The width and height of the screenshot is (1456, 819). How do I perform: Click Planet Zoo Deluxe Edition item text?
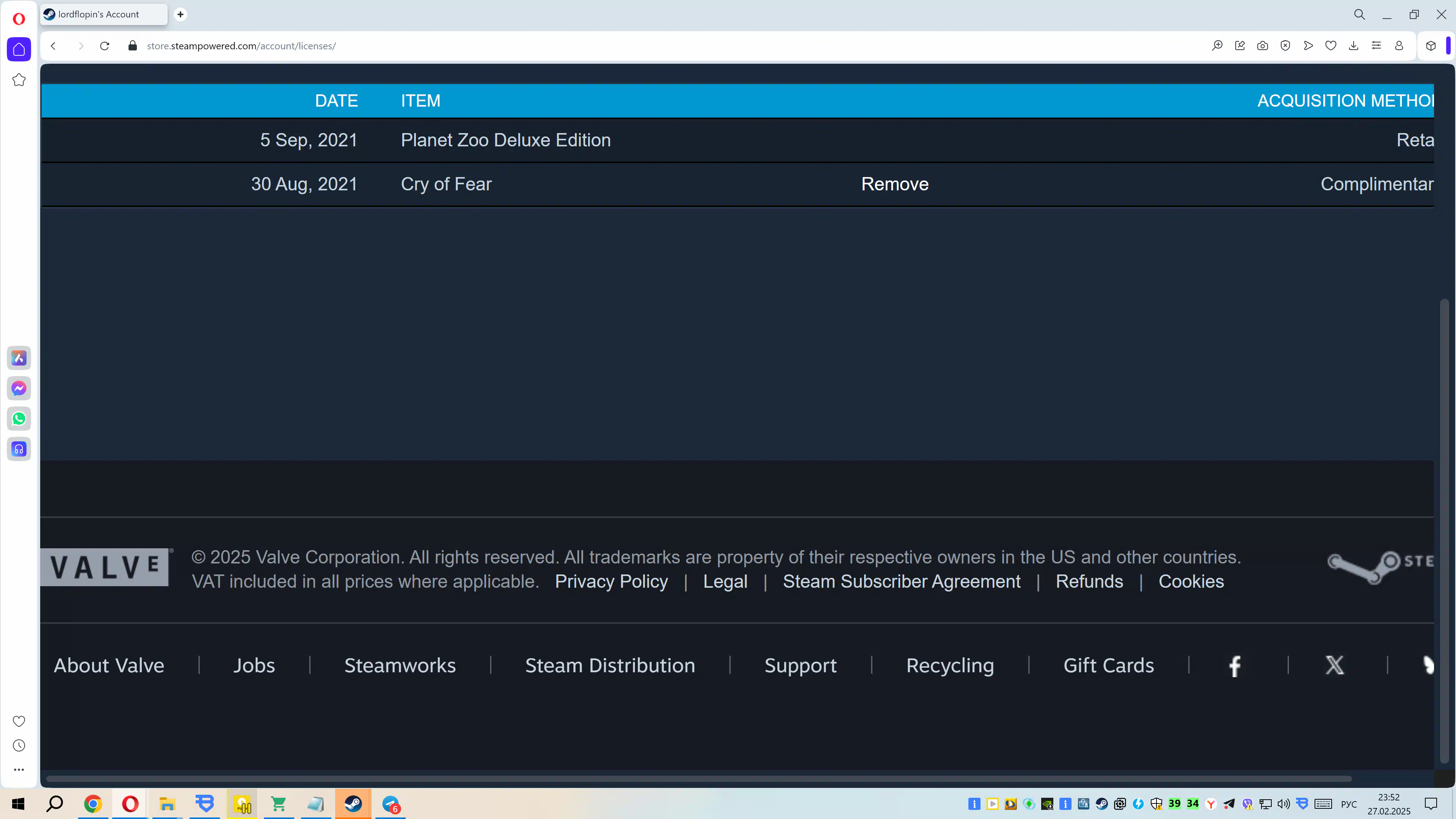506,140
